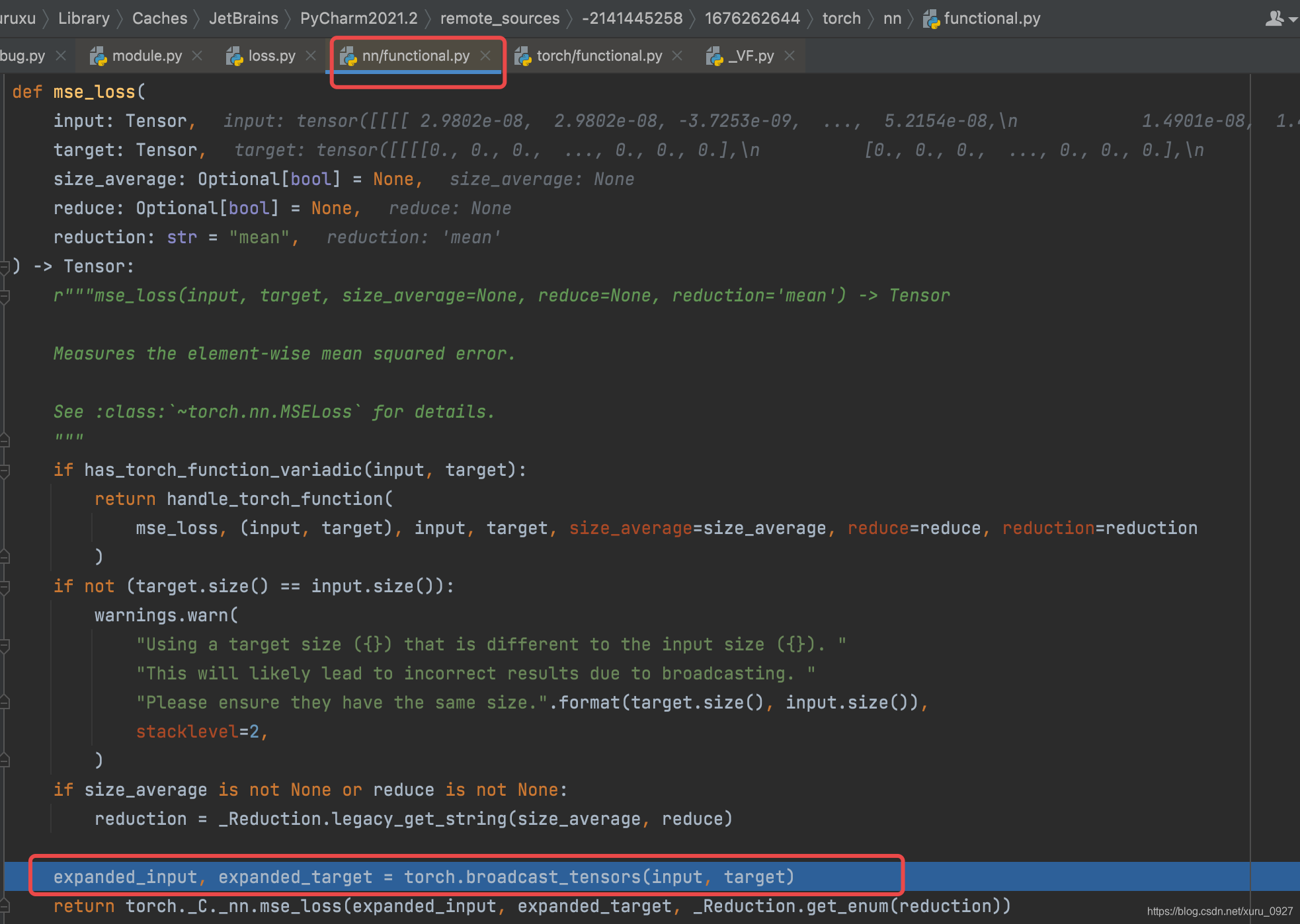
Task: Open the user account dropdown icon
Action: click(1280, 19)
